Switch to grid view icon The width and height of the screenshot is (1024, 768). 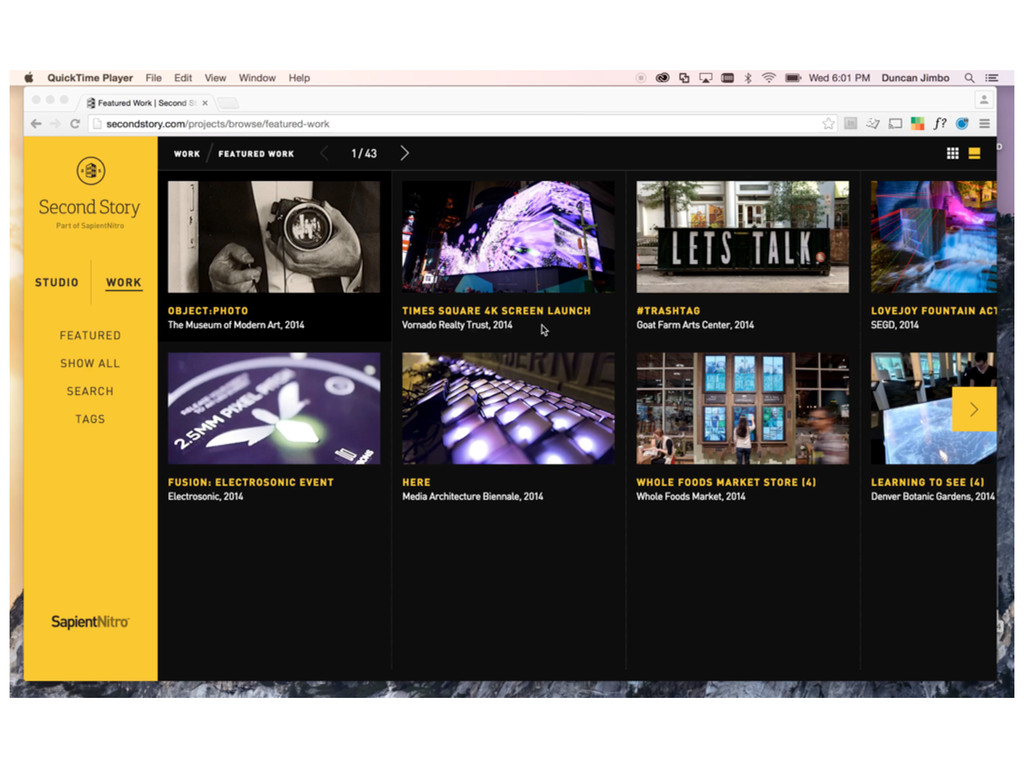pos(952,153)
